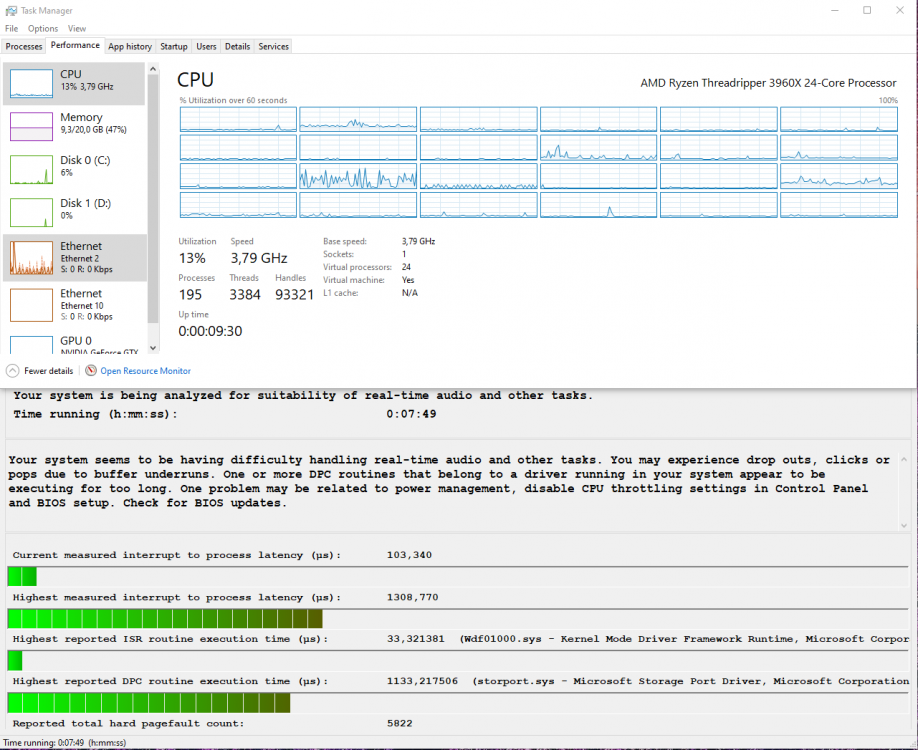This screenshot has height=750, width=918.
Task: Click the sidebar scroll down arrow
Action: pyautogui.click(x=153, y=348)
